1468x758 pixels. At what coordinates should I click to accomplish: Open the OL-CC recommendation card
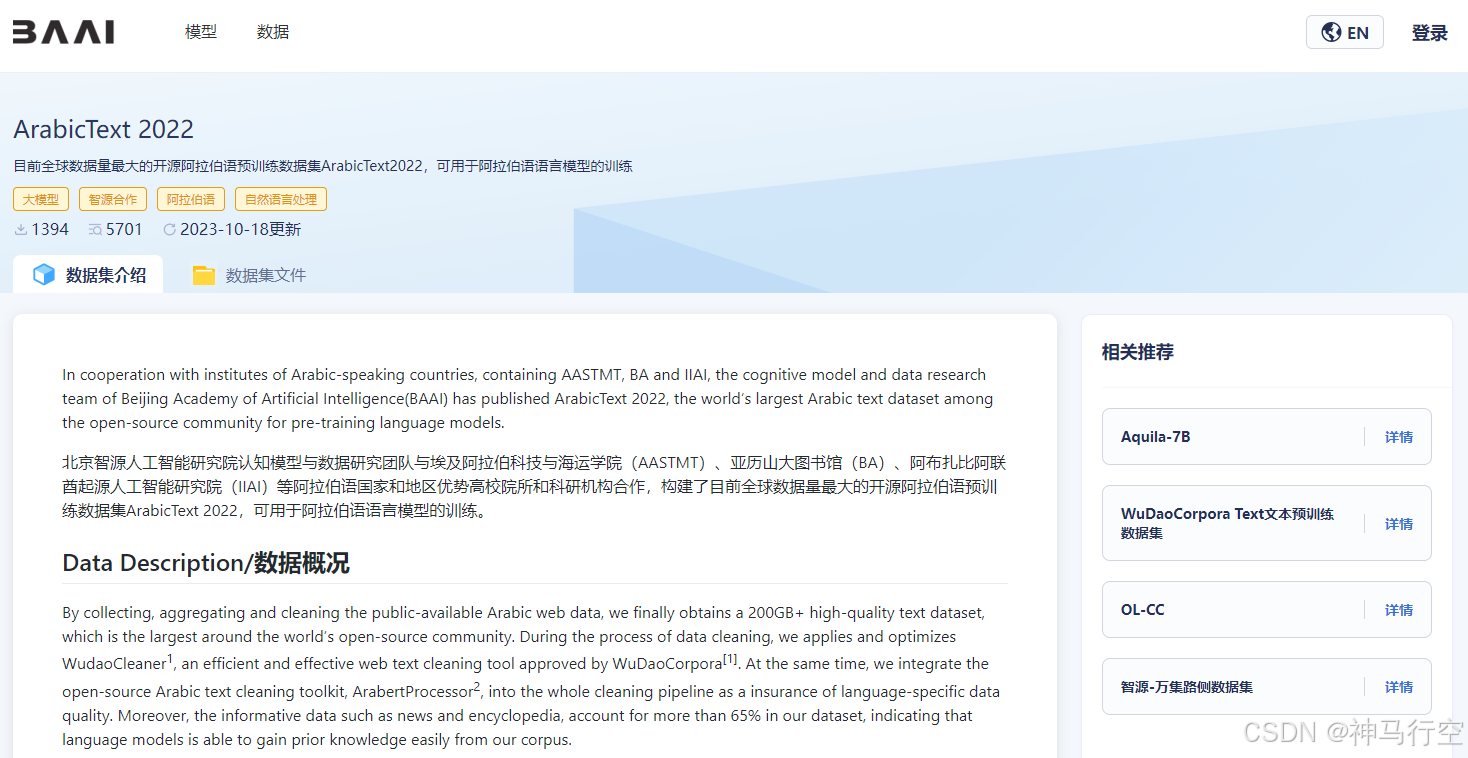pos(1267,609)
